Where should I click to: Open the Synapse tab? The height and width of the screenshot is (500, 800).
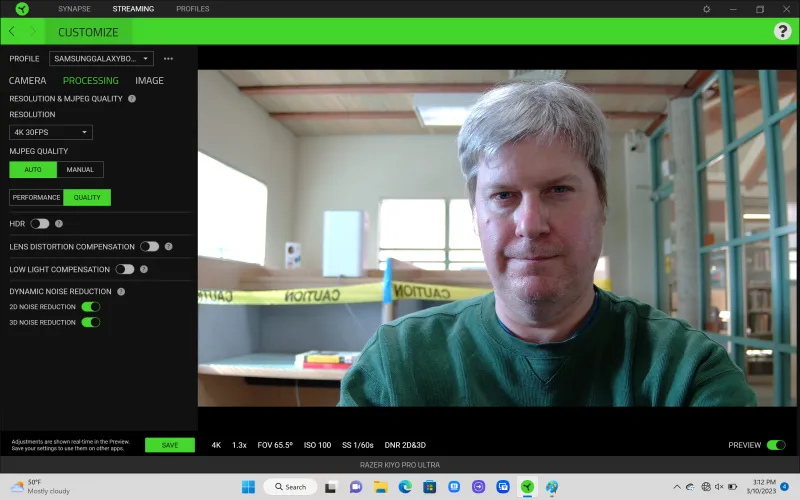pyautogui.click(x=74, y=9)
